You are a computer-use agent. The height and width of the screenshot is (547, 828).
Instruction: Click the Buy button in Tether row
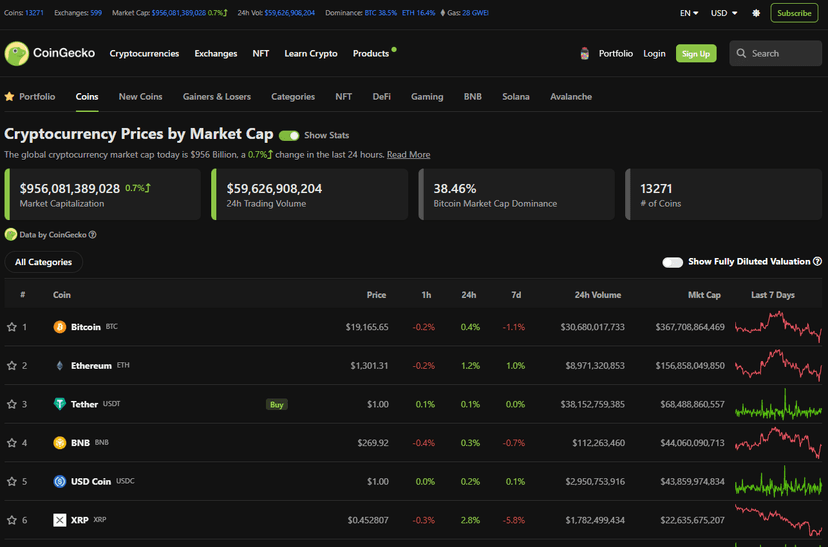point(277,404)
